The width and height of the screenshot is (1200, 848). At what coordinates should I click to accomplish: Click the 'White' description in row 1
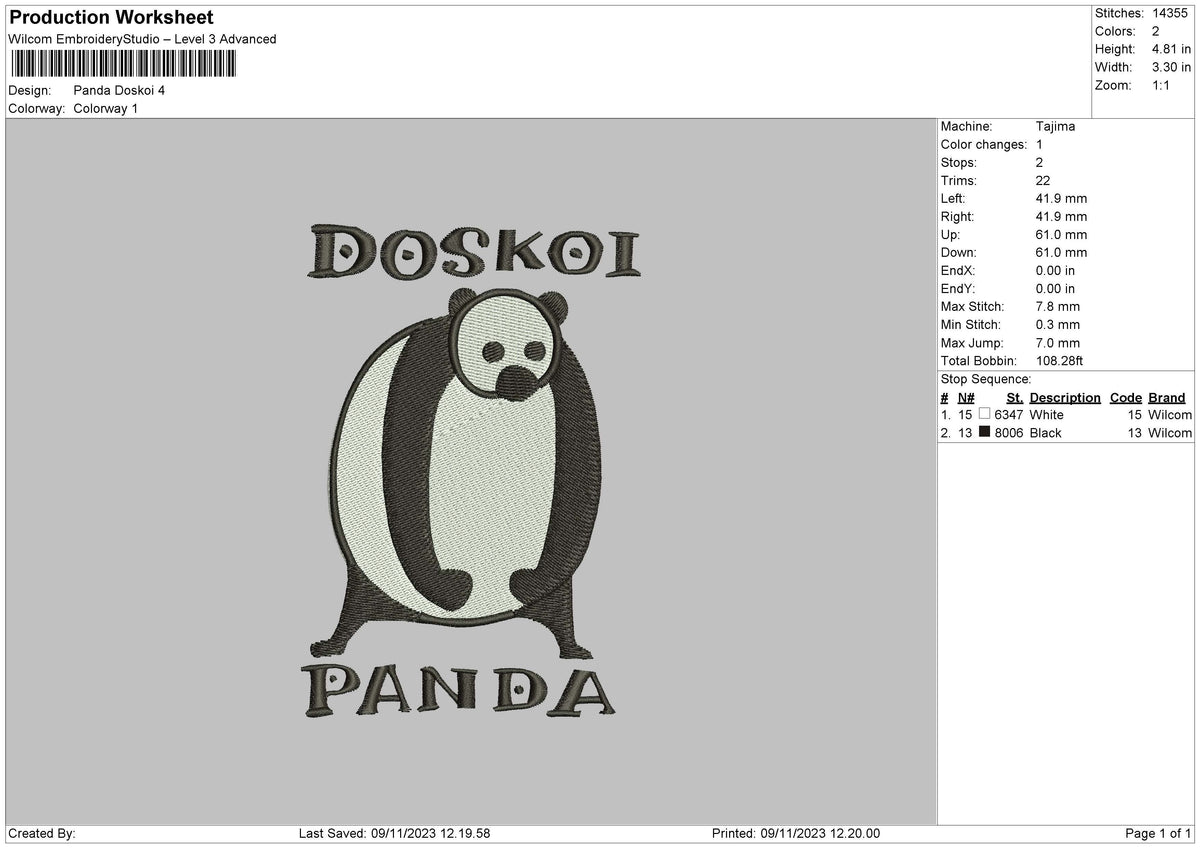pos(1047,415)
